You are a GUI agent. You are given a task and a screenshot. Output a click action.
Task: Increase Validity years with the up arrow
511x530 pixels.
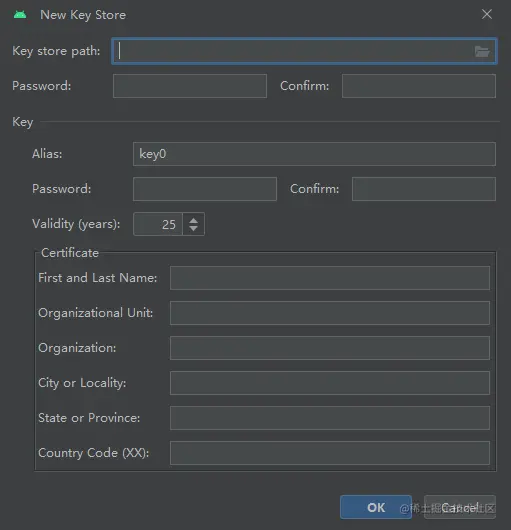tap(193, 220)
